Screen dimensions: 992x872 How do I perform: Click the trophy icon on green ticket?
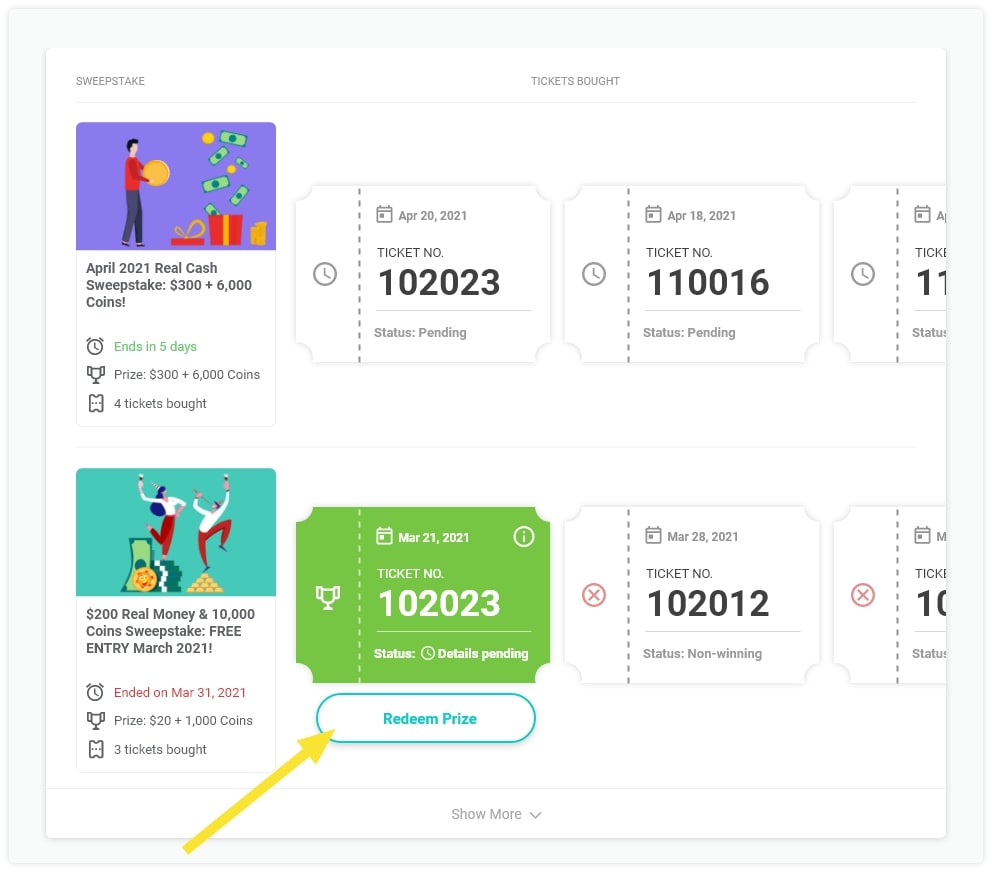coord(326,597)
